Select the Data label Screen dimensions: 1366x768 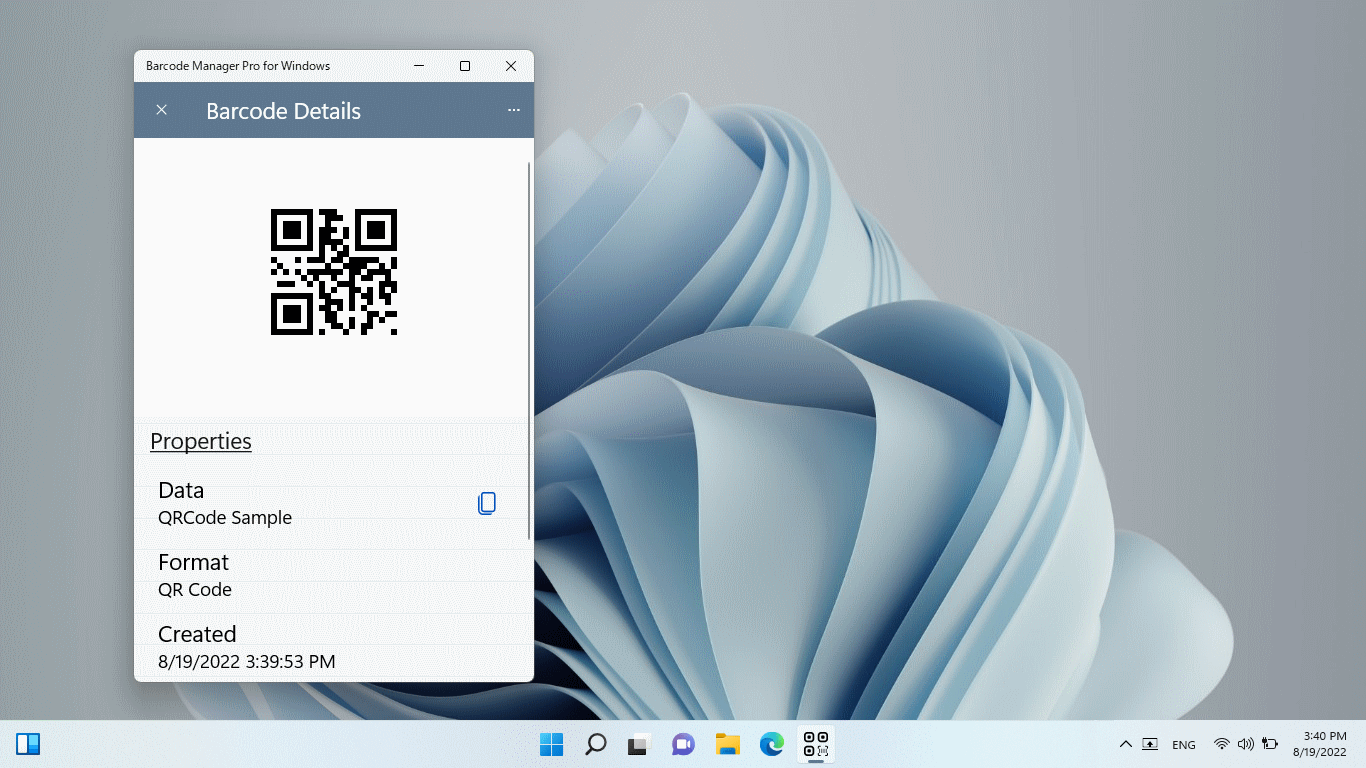point(181,490)
